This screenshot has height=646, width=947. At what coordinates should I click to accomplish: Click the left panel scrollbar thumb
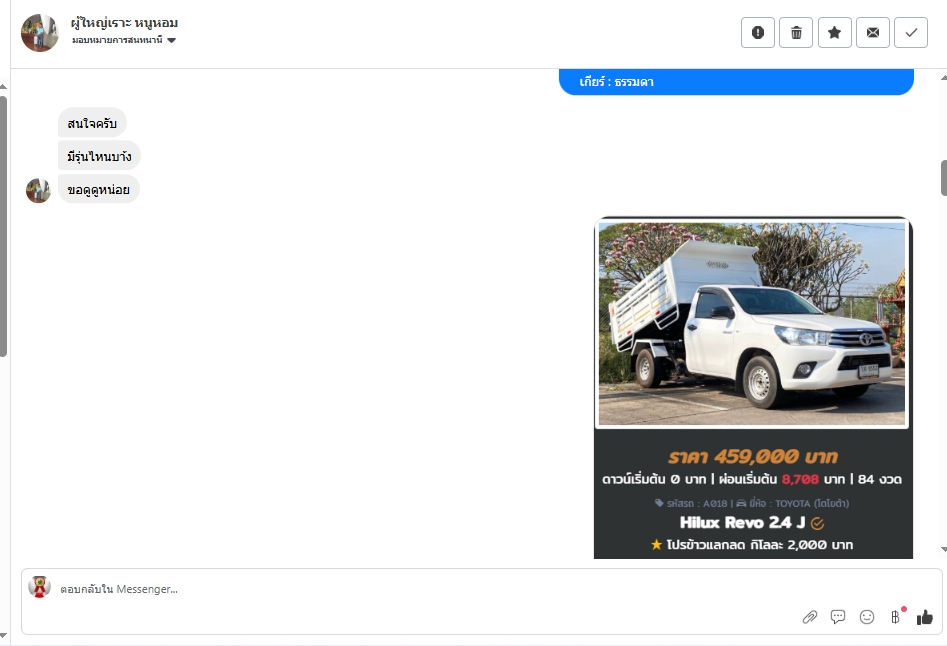(x=4, y=226)
